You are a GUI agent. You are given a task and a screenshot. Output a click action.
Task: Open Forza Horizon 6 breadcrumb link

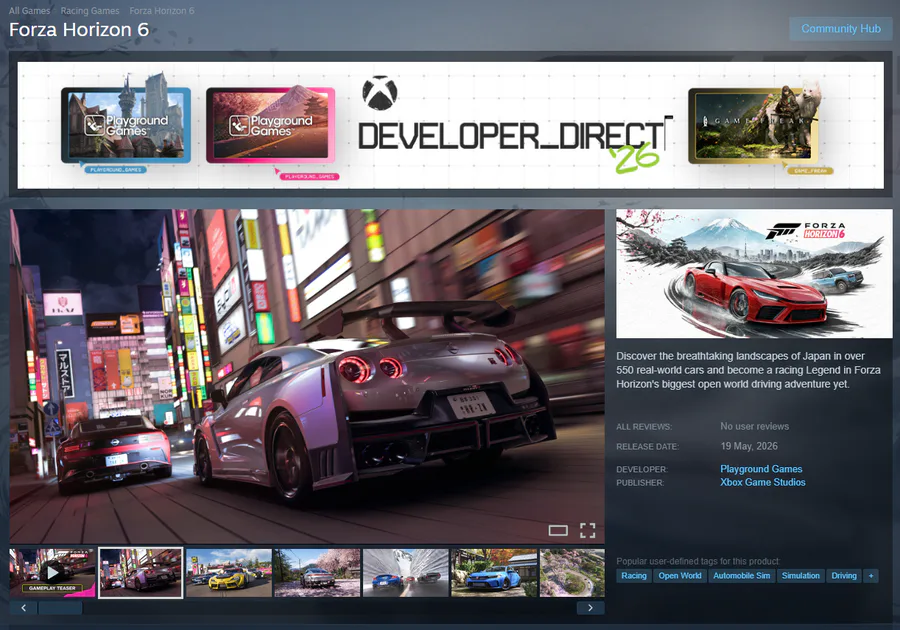click(x=162, y=10)
